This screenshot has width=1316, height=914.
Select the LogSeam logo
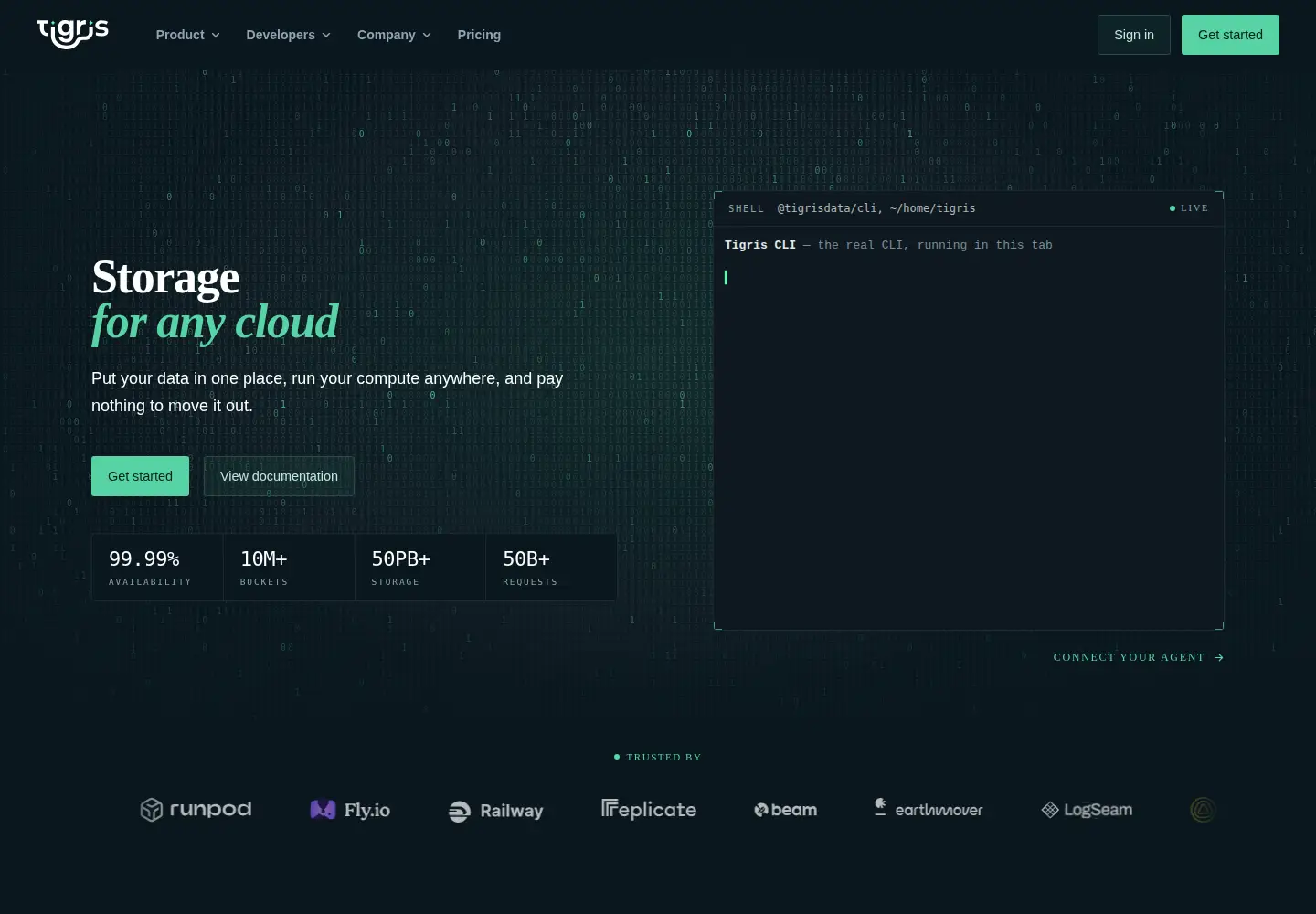tap(1087, 810)
